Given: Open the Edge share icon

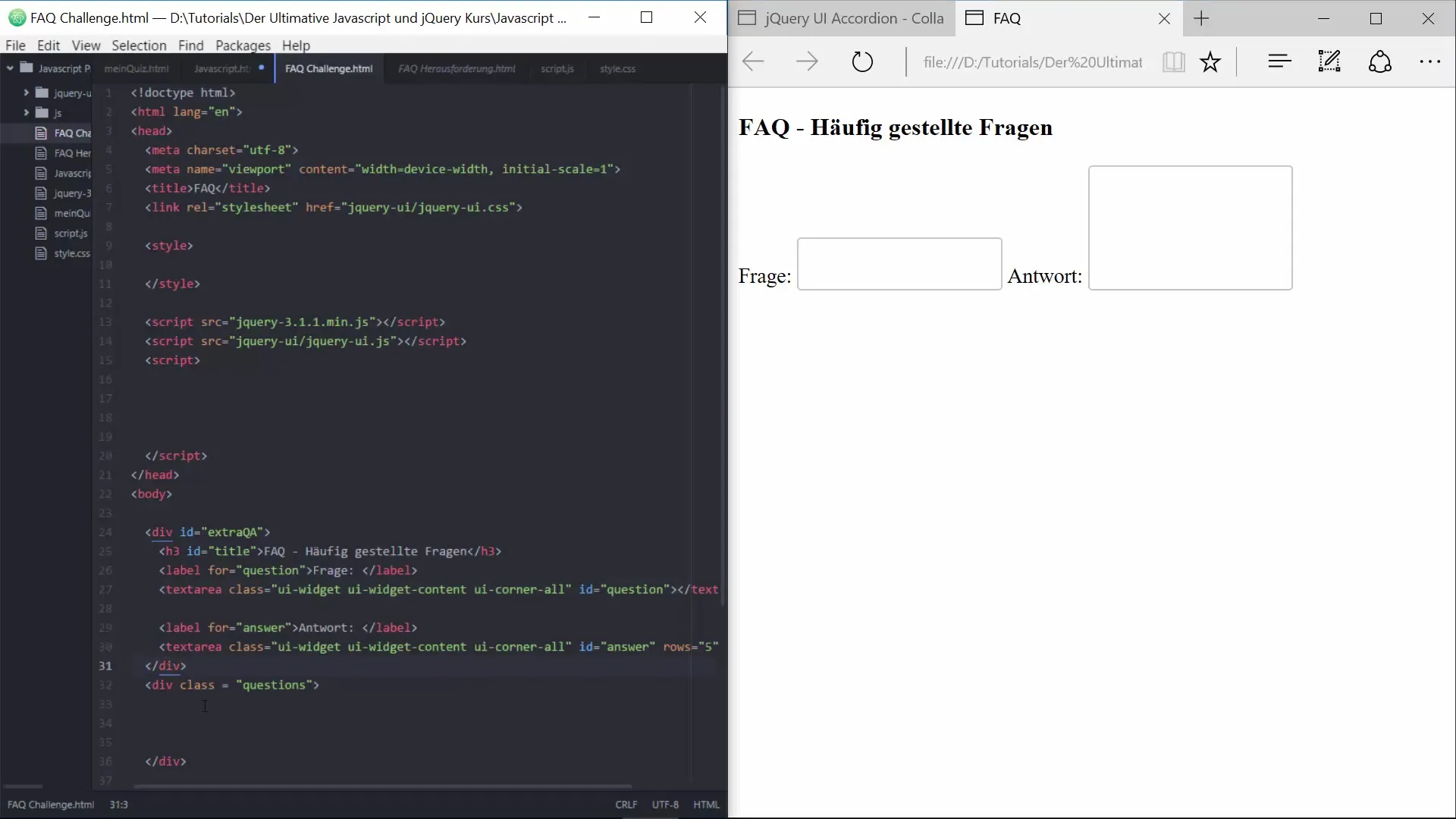Looking at the screenshot, I should tap(1379, 61).
